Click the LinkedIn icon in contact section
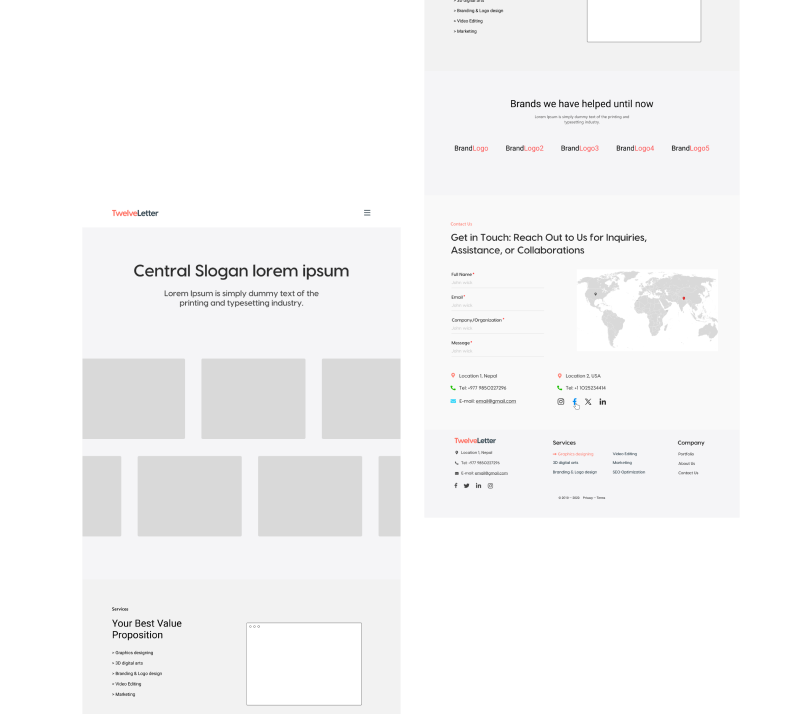 [x=602, y=401]
